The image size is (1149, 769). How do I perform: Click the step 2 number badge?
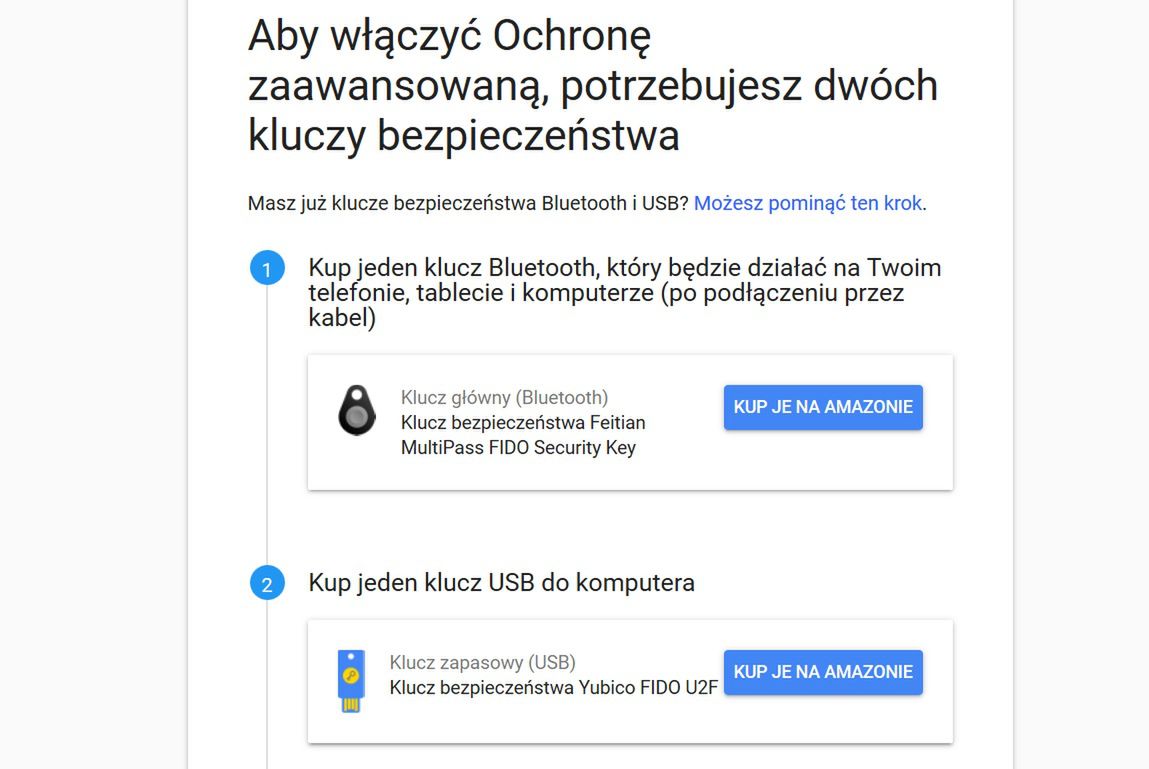coord(267,584)
